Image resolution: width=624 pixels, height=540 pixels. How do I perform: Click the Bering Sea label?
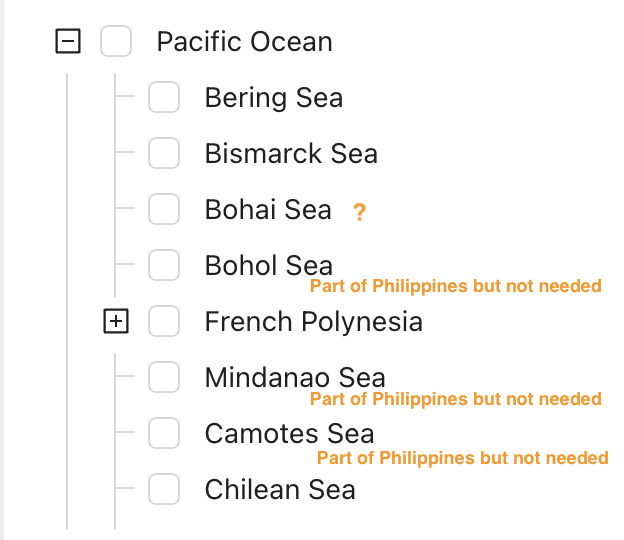click(273, 98)
